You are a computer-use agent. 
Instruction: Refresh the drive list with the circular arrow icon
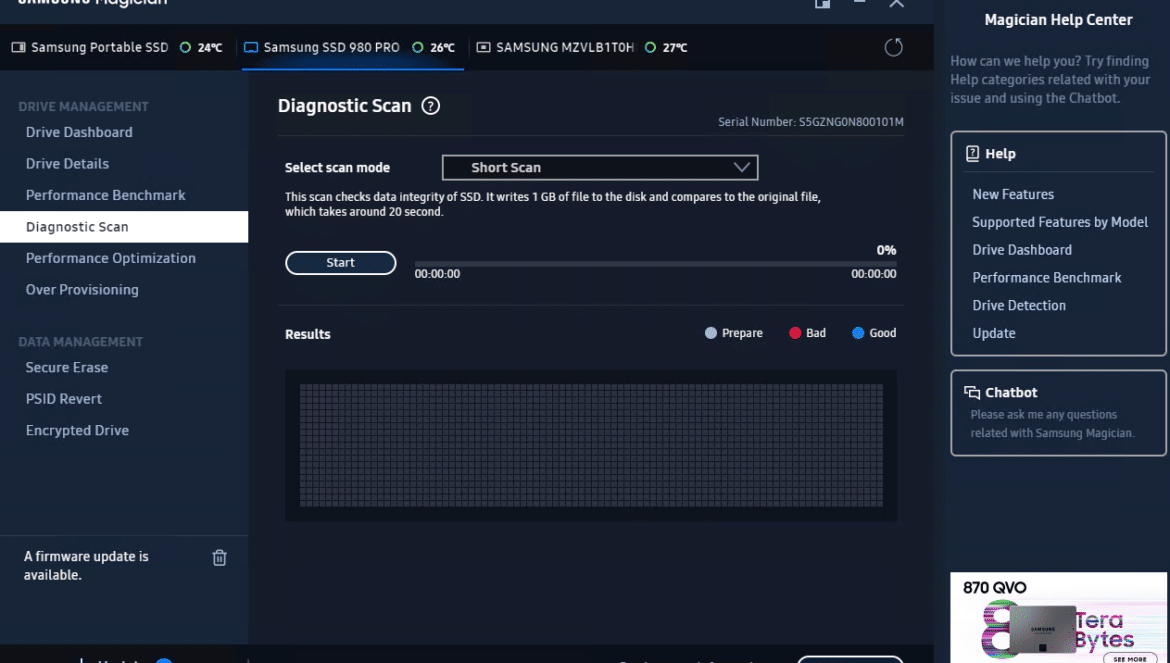[893, 48]
